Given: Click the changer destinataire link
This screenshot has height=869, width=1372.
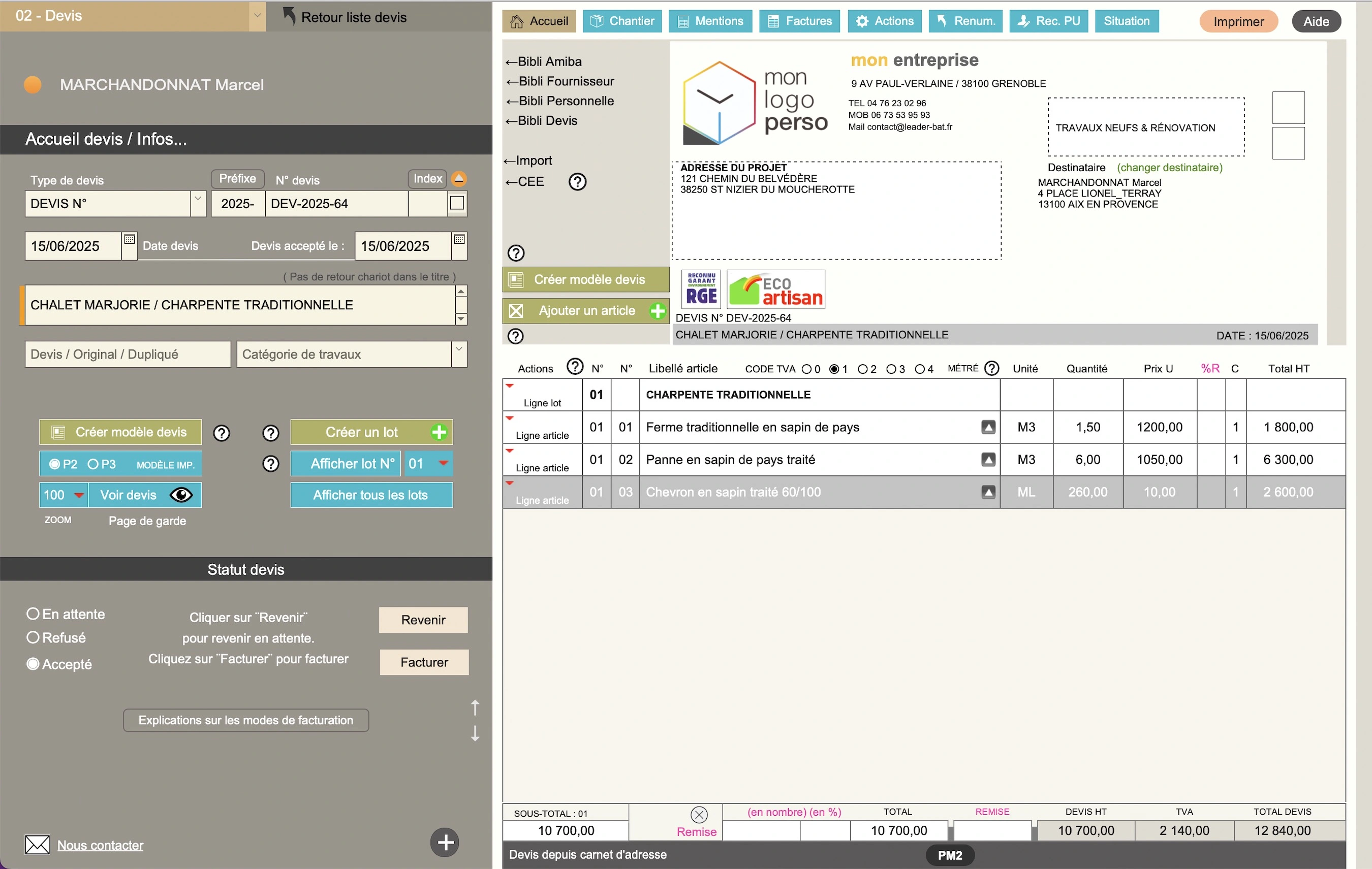Looking at the screenshot, I should pyautogui.click(x=1169, y=168).
